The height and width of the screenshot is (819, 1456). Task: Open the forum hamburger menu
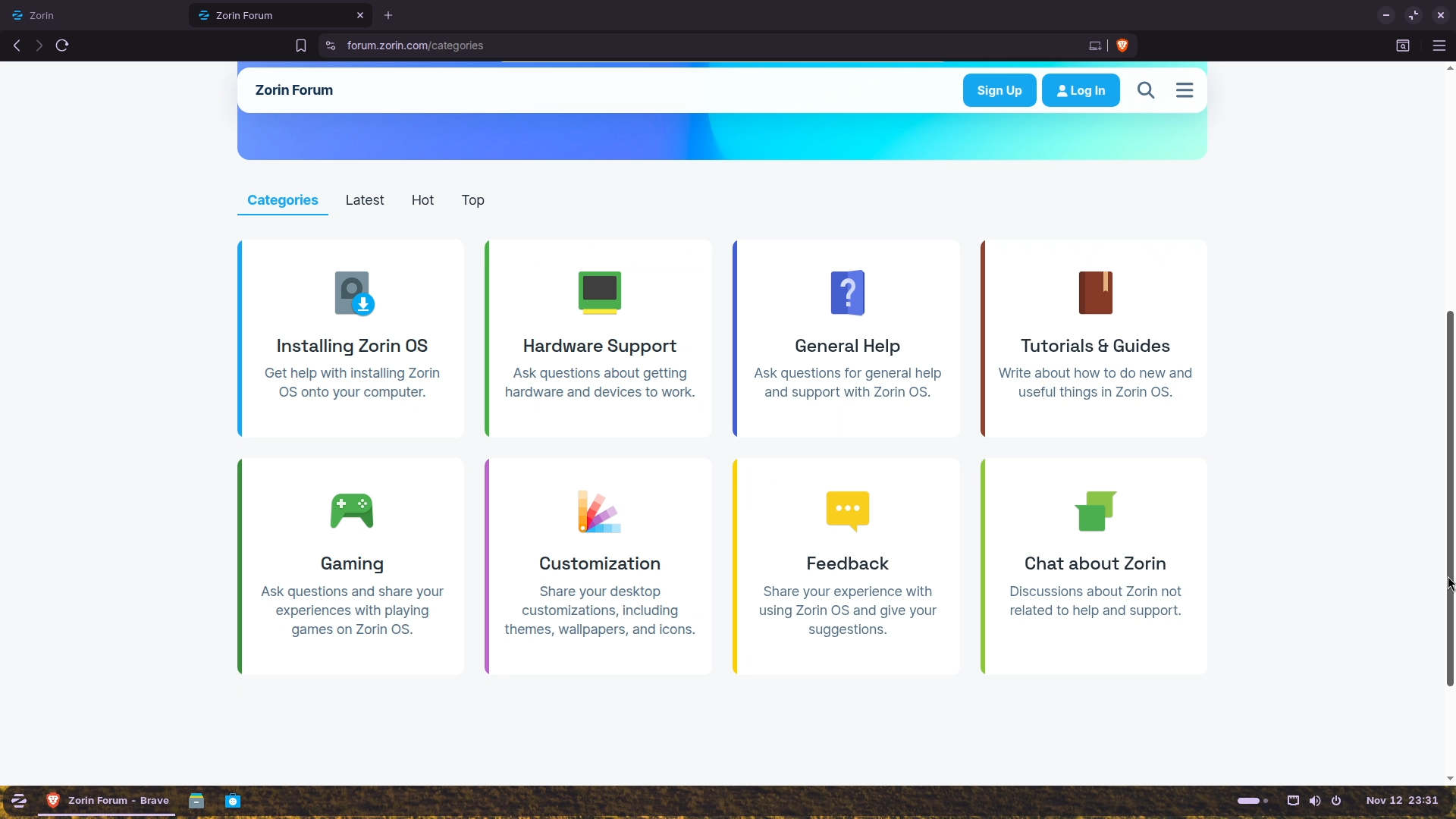tap(1185, 90)
